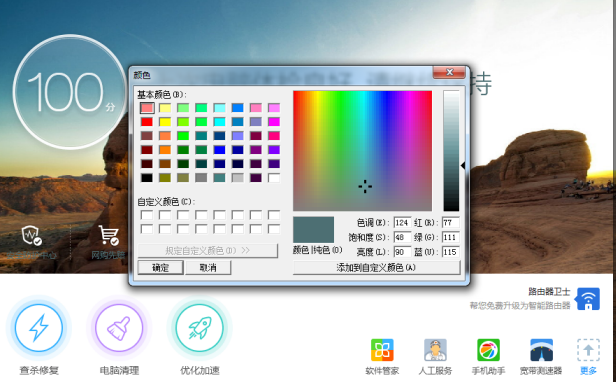Open the 查杀修复 lightning icon
The width and height of the screenshot is (616, 382).
[38, 327]
